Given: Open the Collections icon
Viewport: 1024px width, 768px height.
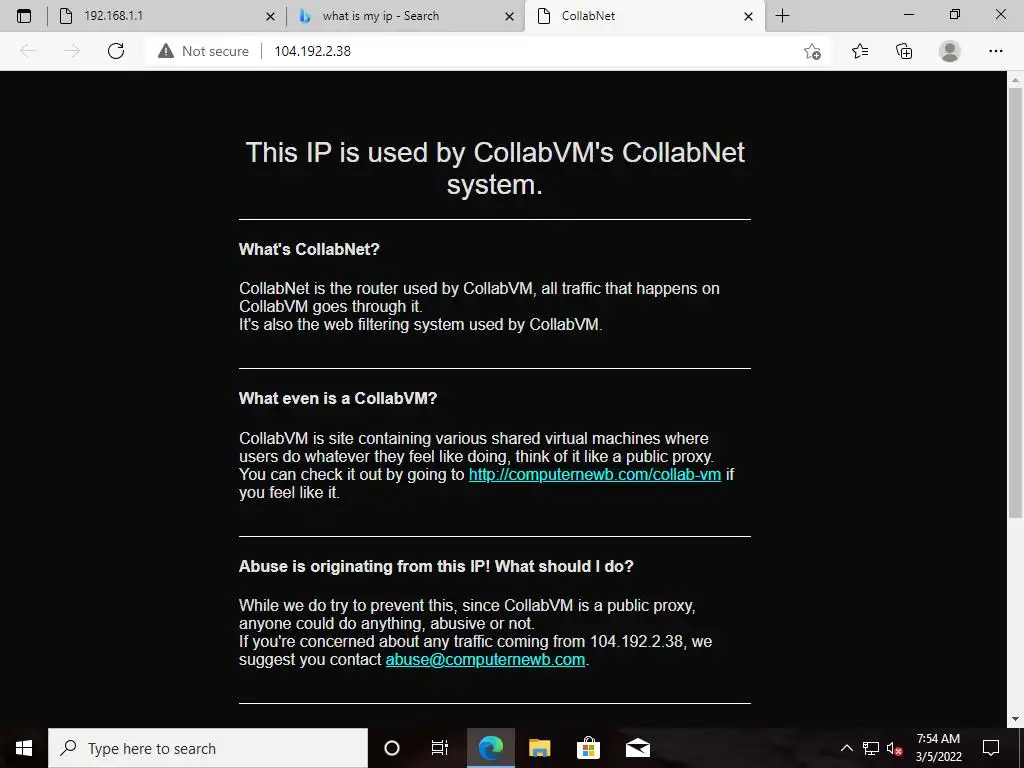Looking at the screenshot, I should click(904, 51).
